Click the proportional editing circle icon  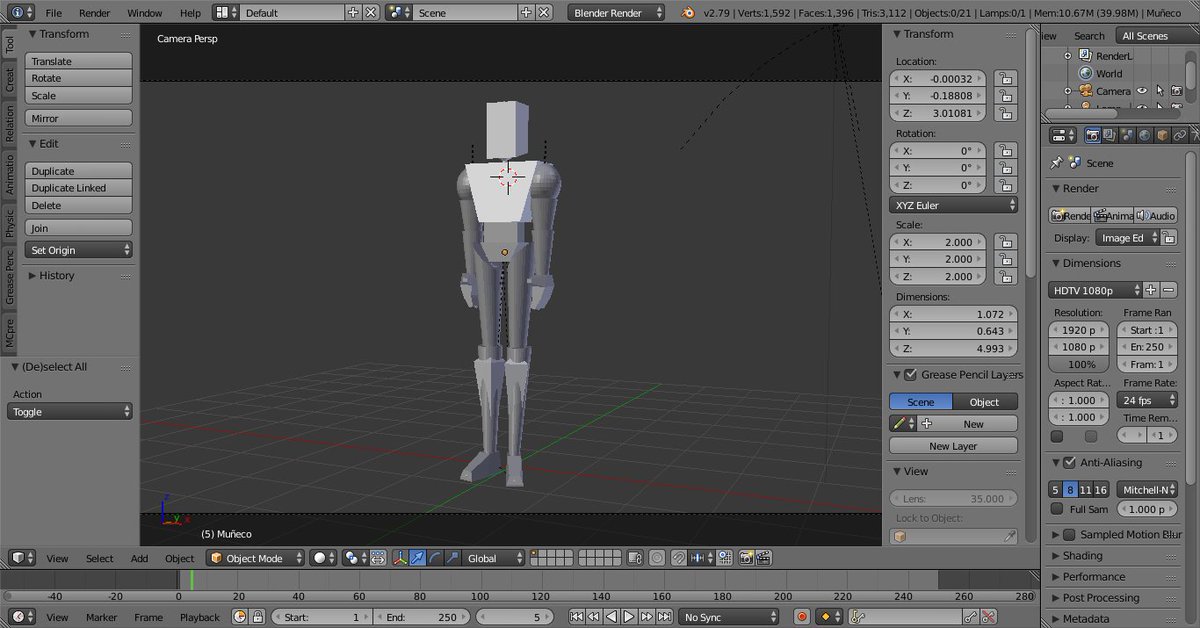(x=655, y=558)
